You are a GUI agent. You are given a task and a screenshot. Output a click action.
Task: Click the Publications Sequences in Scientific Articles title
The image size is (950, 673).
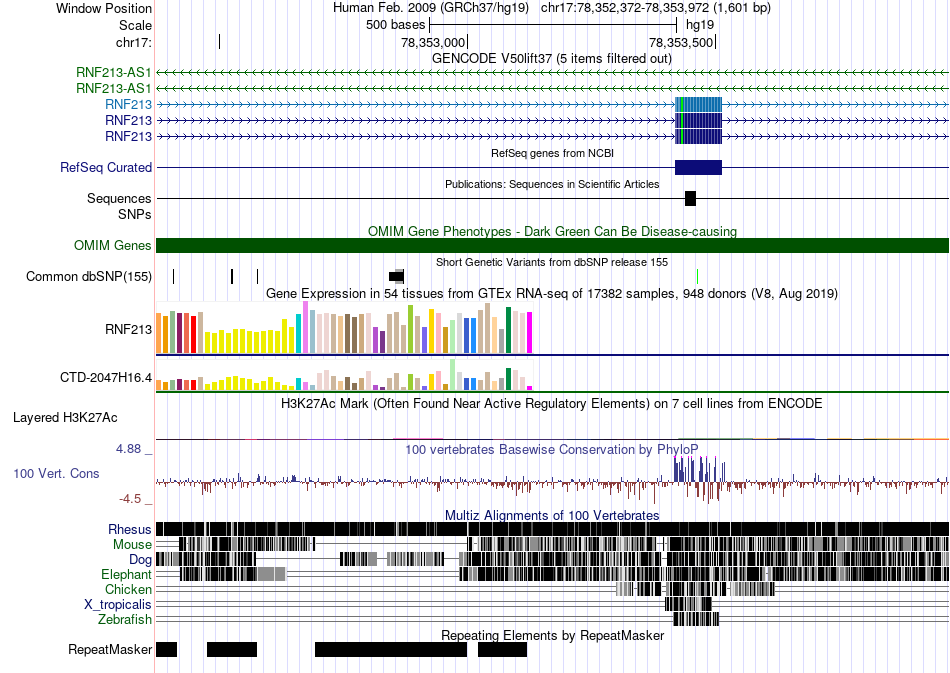[x=552, y=184]
